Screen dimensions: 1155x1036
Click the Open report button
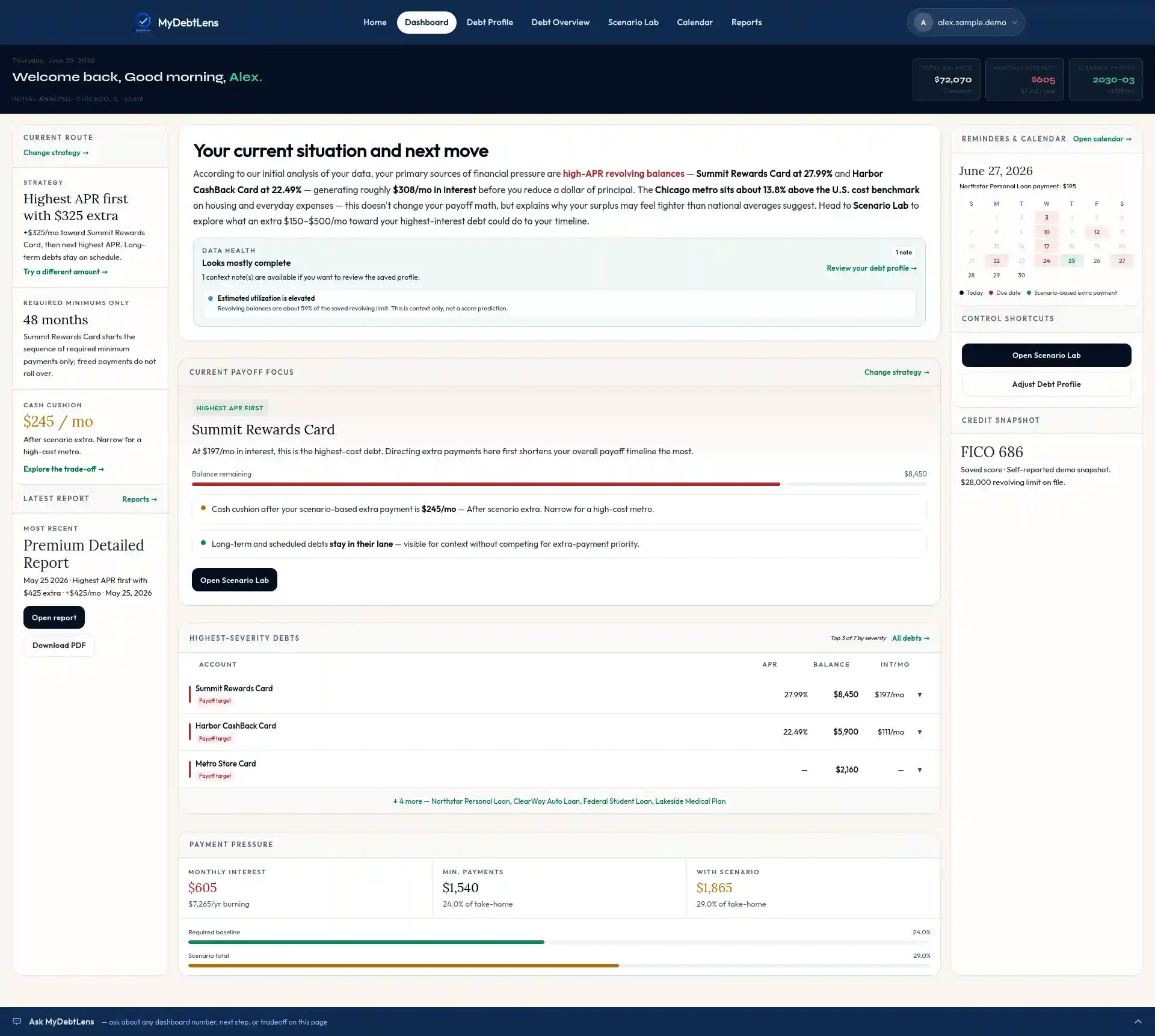point(54,617)
